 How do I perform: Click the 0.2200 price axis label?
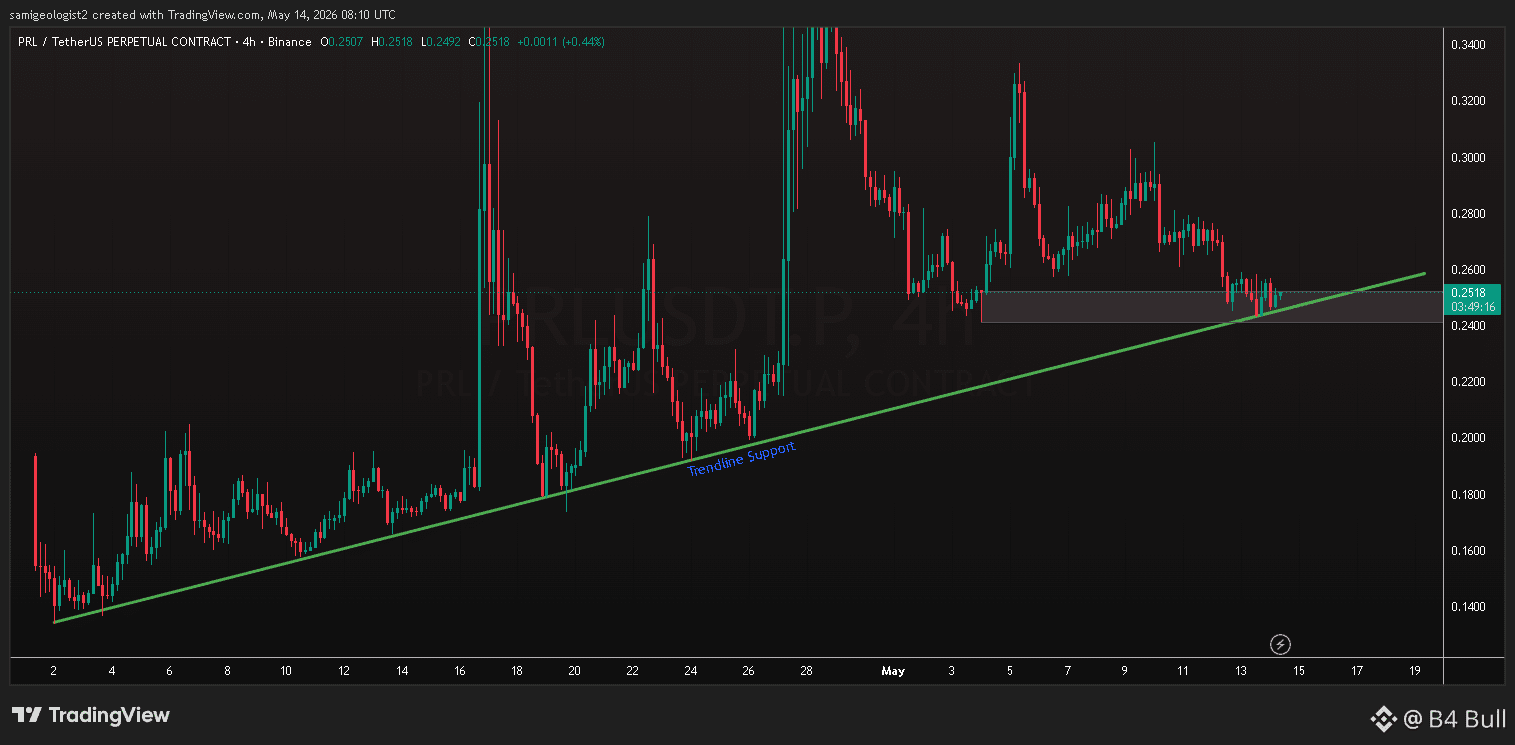click(1467, 382)
